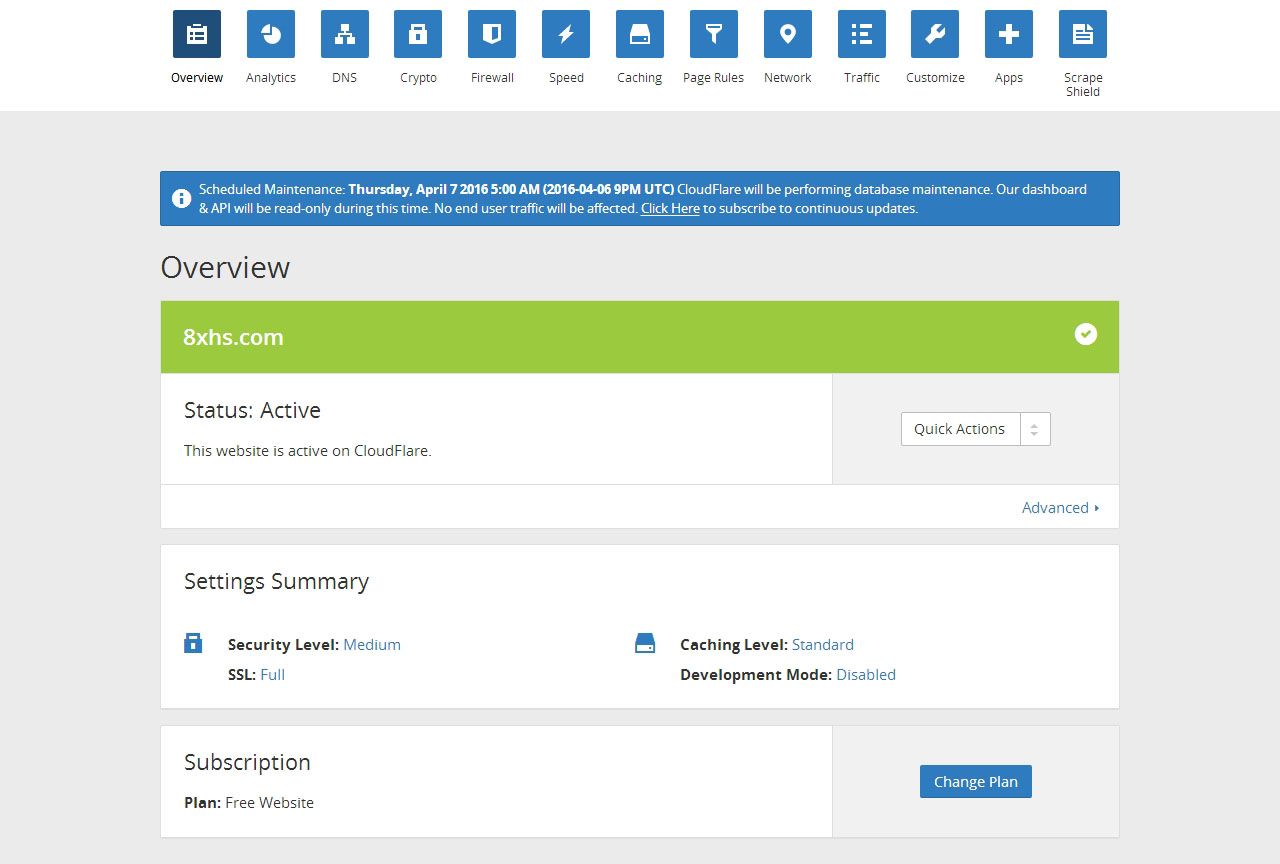Open the Apps plus icon
The width and height of the screenshot is (1280, 864).
tap(1009, 34)
